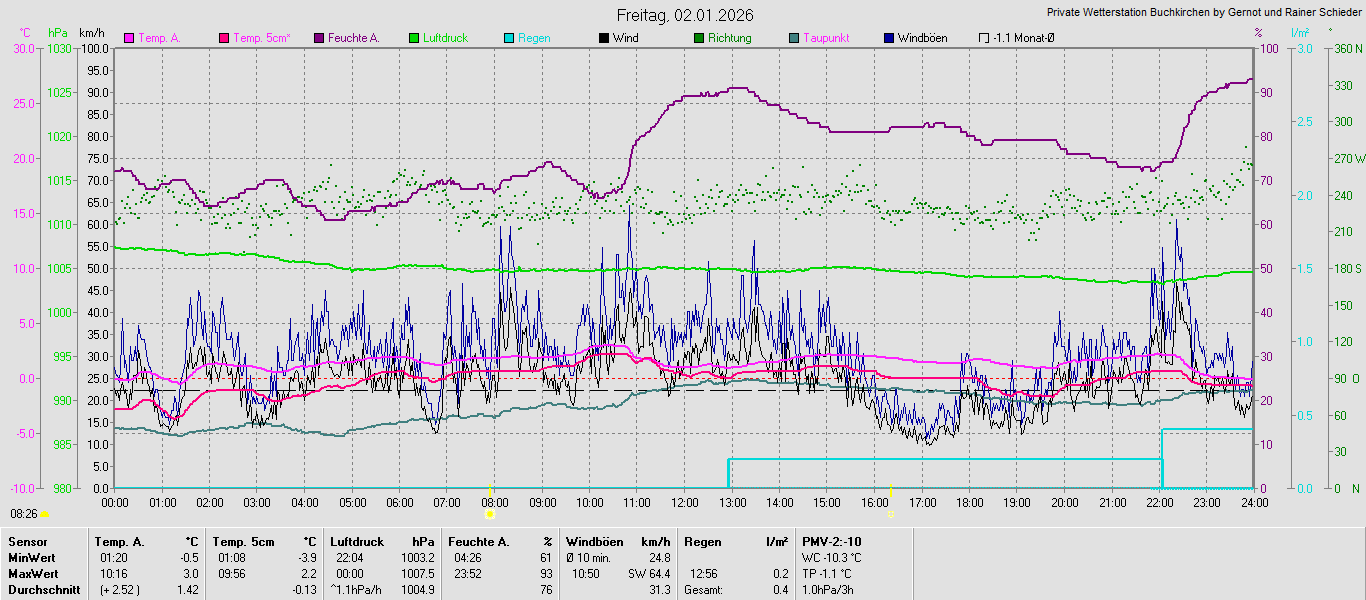Image resolution: width=1366 pixels, height=600 pixels.
Task: Click the green Luftdruck legend square
Action: (415, 38)
